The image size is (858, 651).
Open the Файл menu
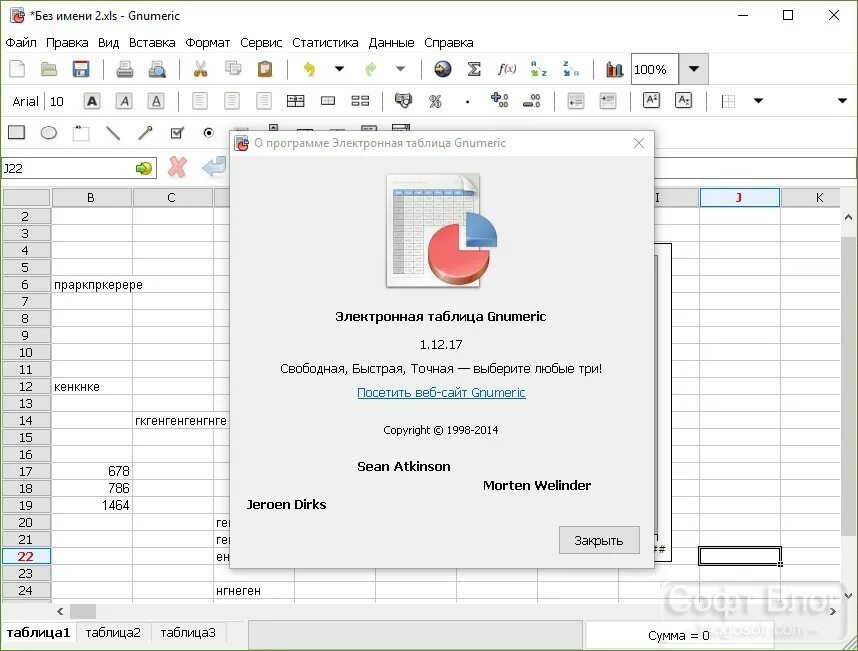tap(21, 43)
